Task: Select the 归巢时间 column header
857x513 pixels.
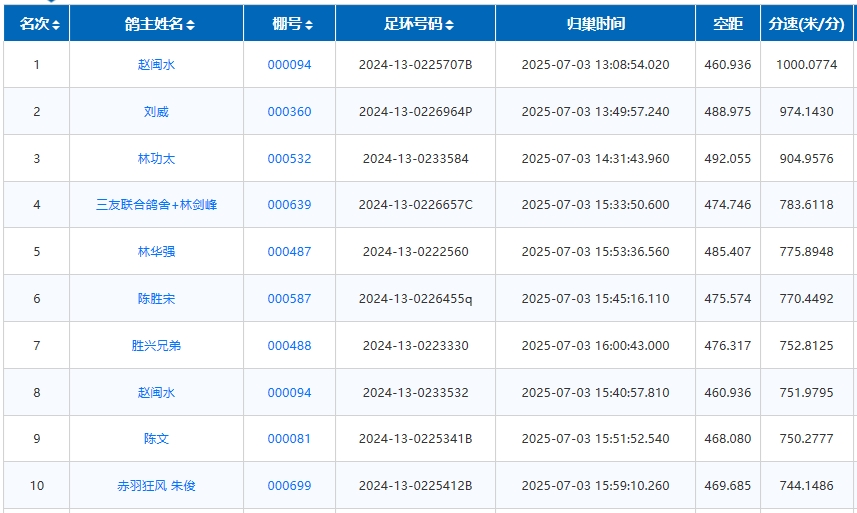Action: pos(595,24)
